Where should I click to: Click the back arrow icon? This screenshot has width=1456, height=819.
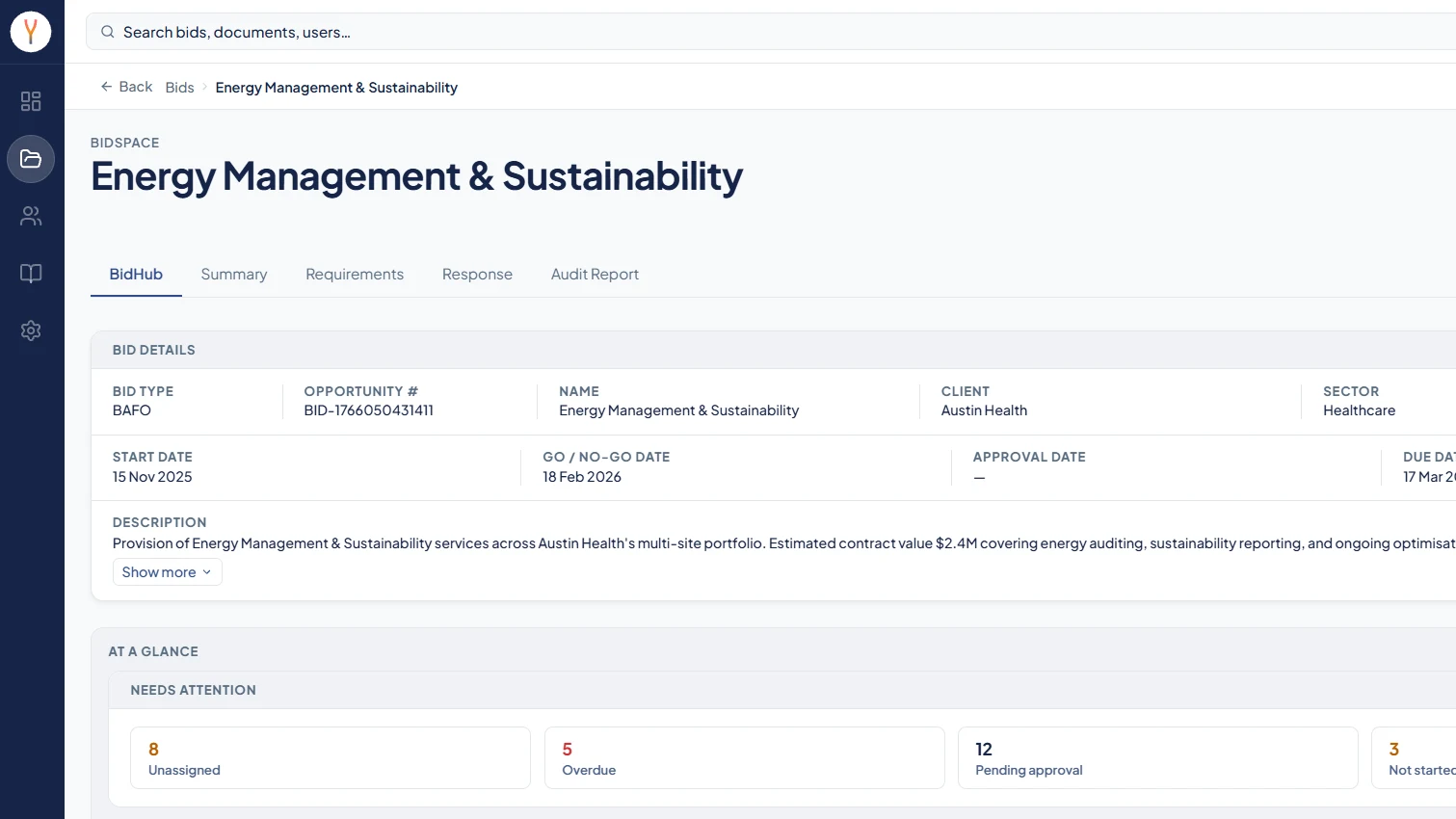[x=107, y=87]
